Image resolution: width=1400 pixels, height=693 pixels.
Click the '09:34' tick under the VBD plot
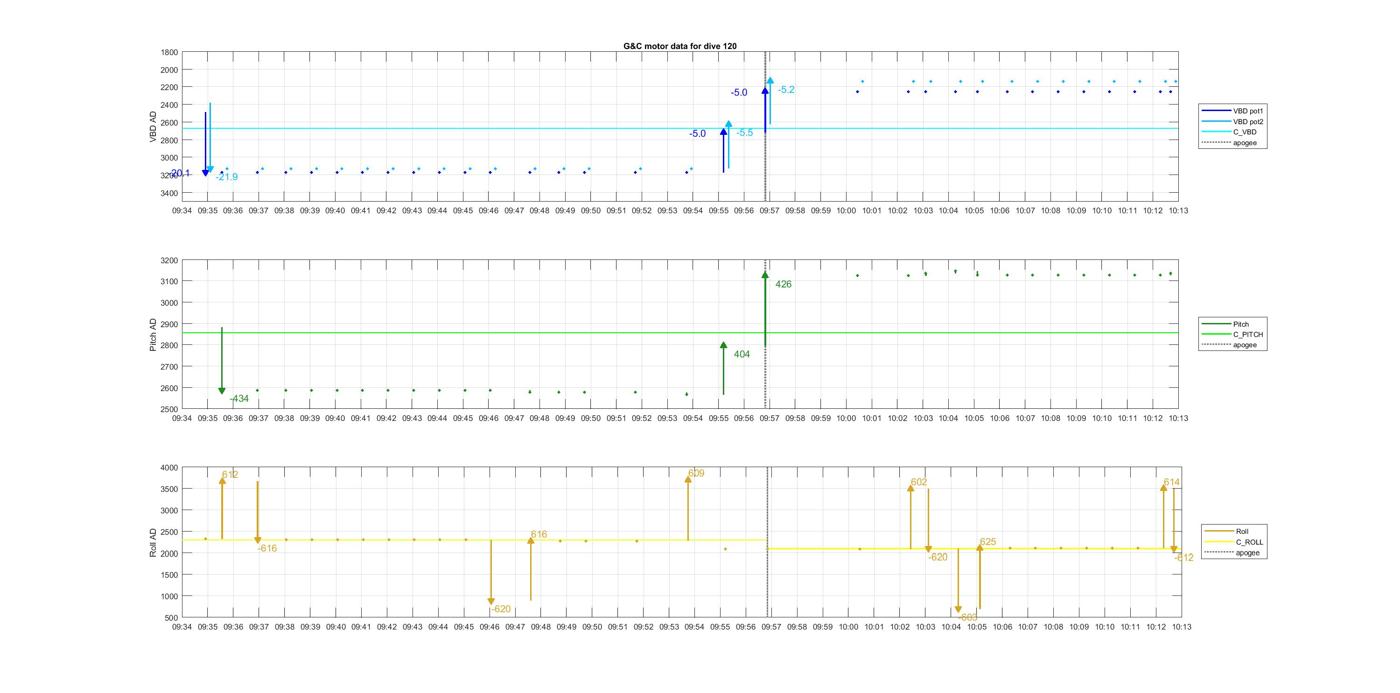point(182,211)
